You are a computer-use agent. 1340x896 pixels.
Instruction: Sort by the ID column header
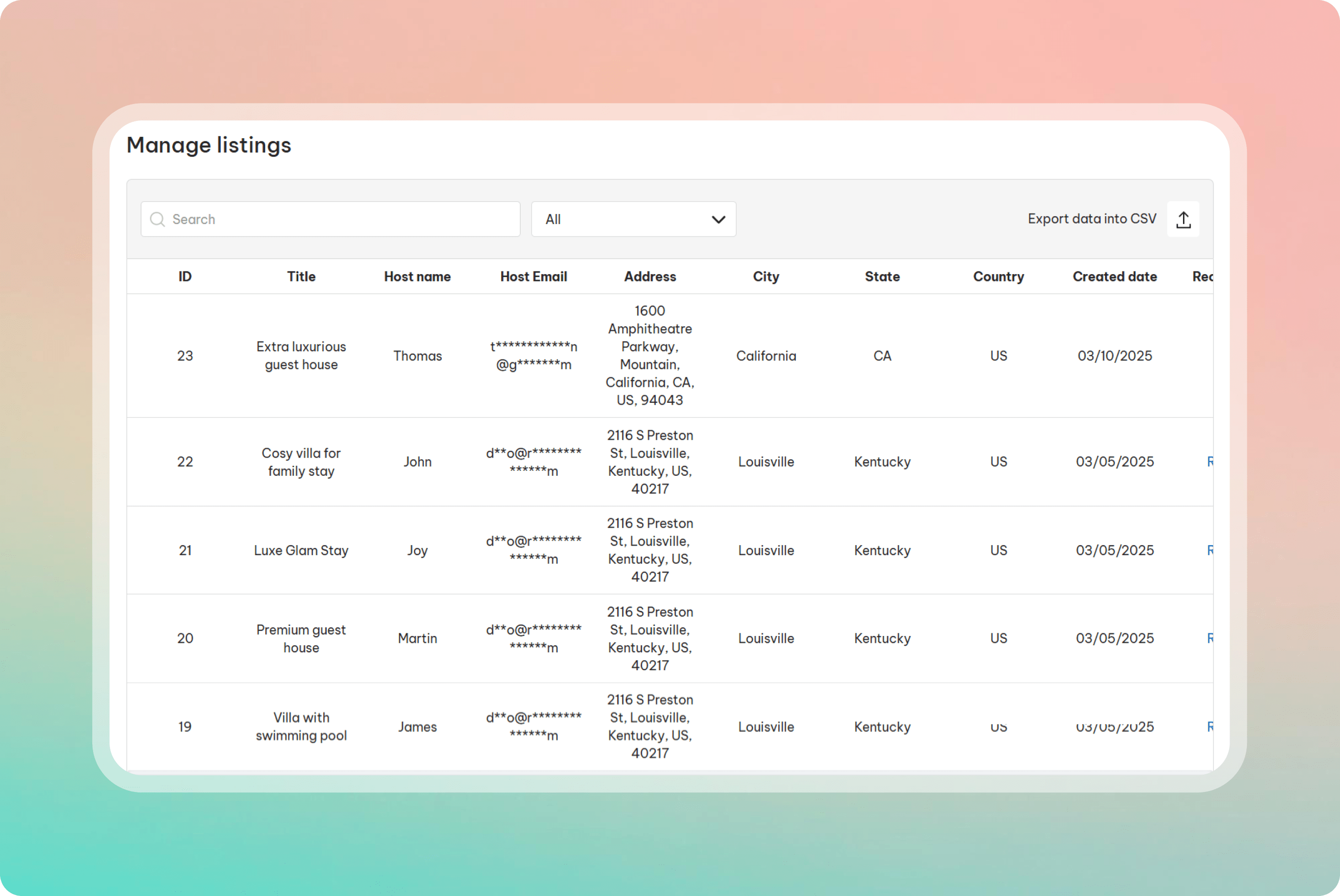click(x=185, y=276)
